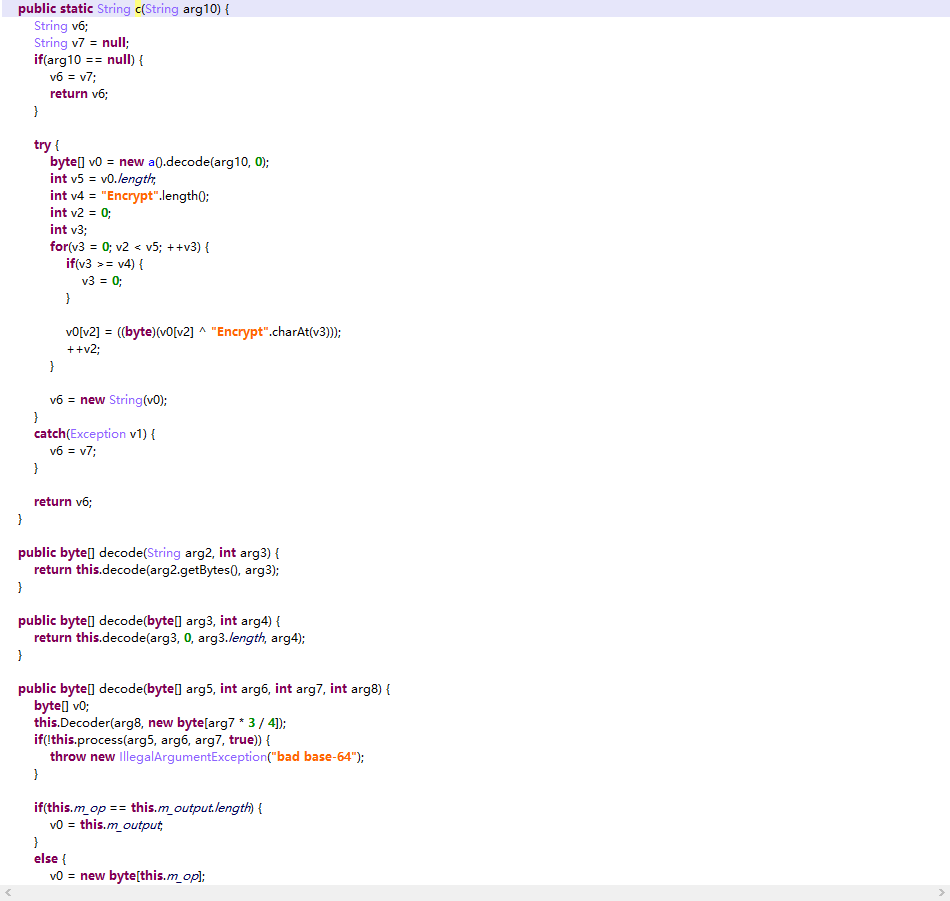Click 'int v5 = v0.length;' line
The height and width of the screenshot is (901, 950).
tap(103, 179)
